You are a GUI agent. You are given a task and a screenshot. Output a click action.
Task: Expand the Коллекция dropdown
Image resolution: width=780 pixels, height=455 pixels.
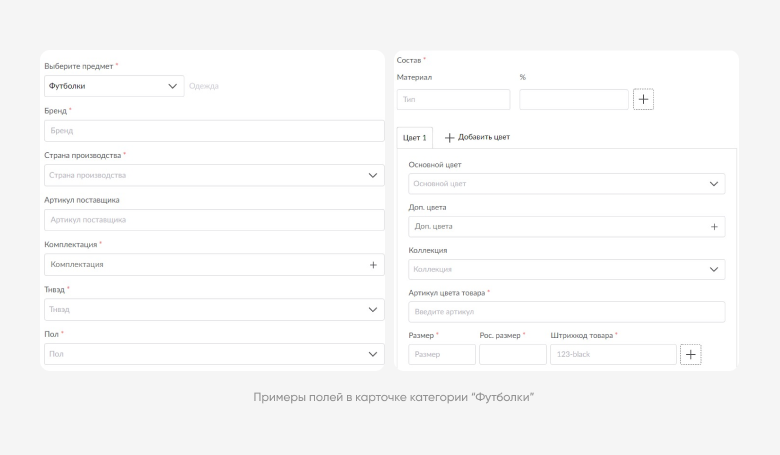click(x=567, y=270)
